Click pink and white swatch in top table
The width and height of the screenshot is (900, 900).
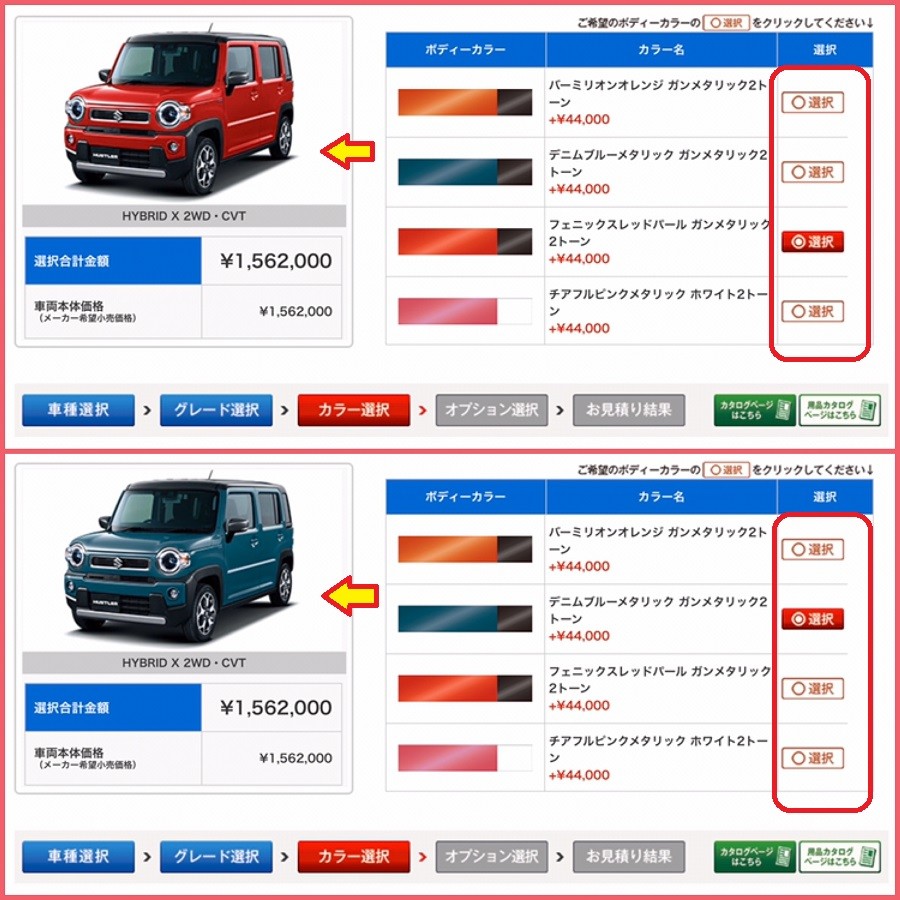pyautogui.click(x=465, y=311)
